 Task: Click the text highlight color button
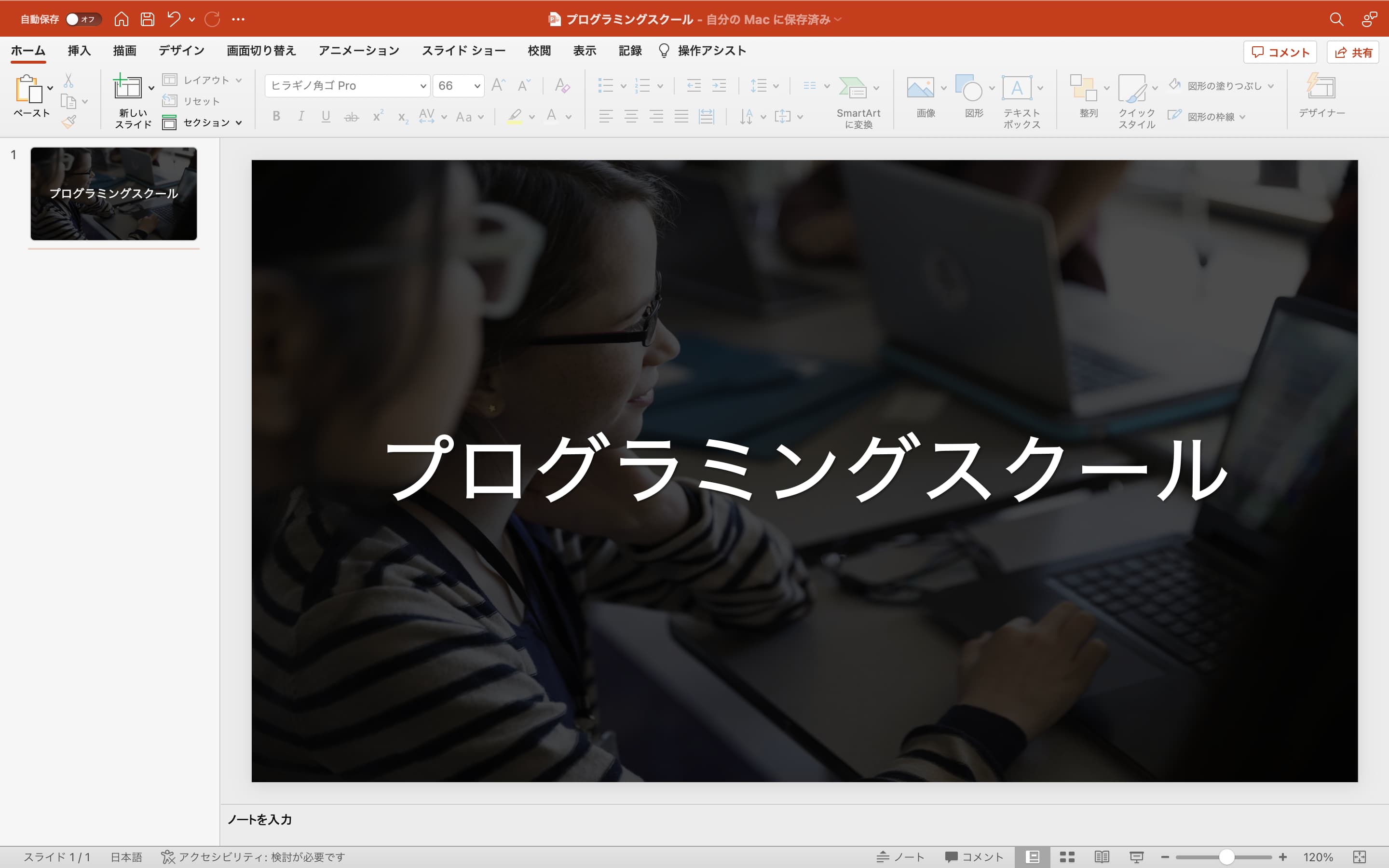515,117
